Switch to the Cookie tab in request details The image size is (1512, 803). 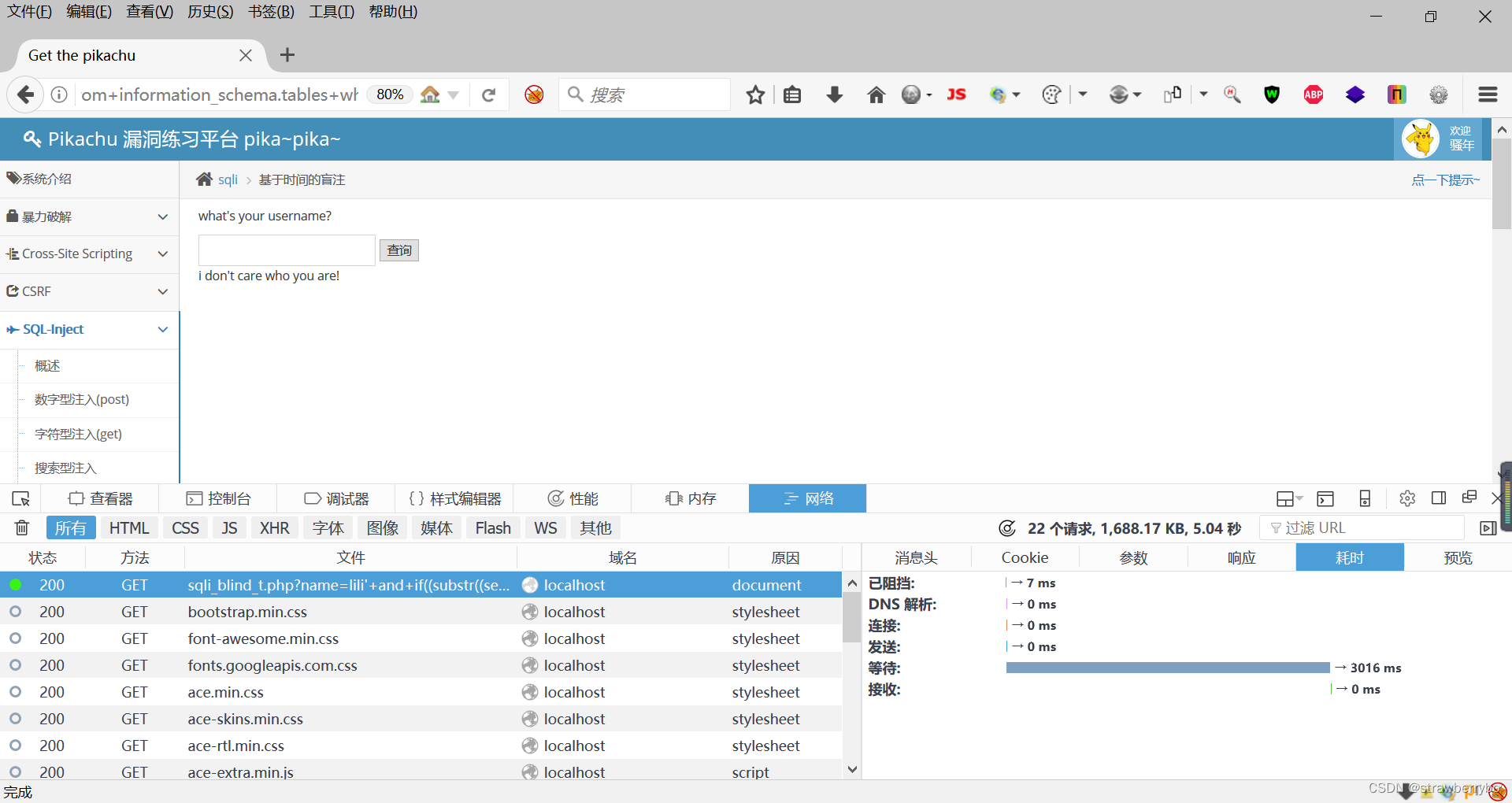[x=1024, y=557]
